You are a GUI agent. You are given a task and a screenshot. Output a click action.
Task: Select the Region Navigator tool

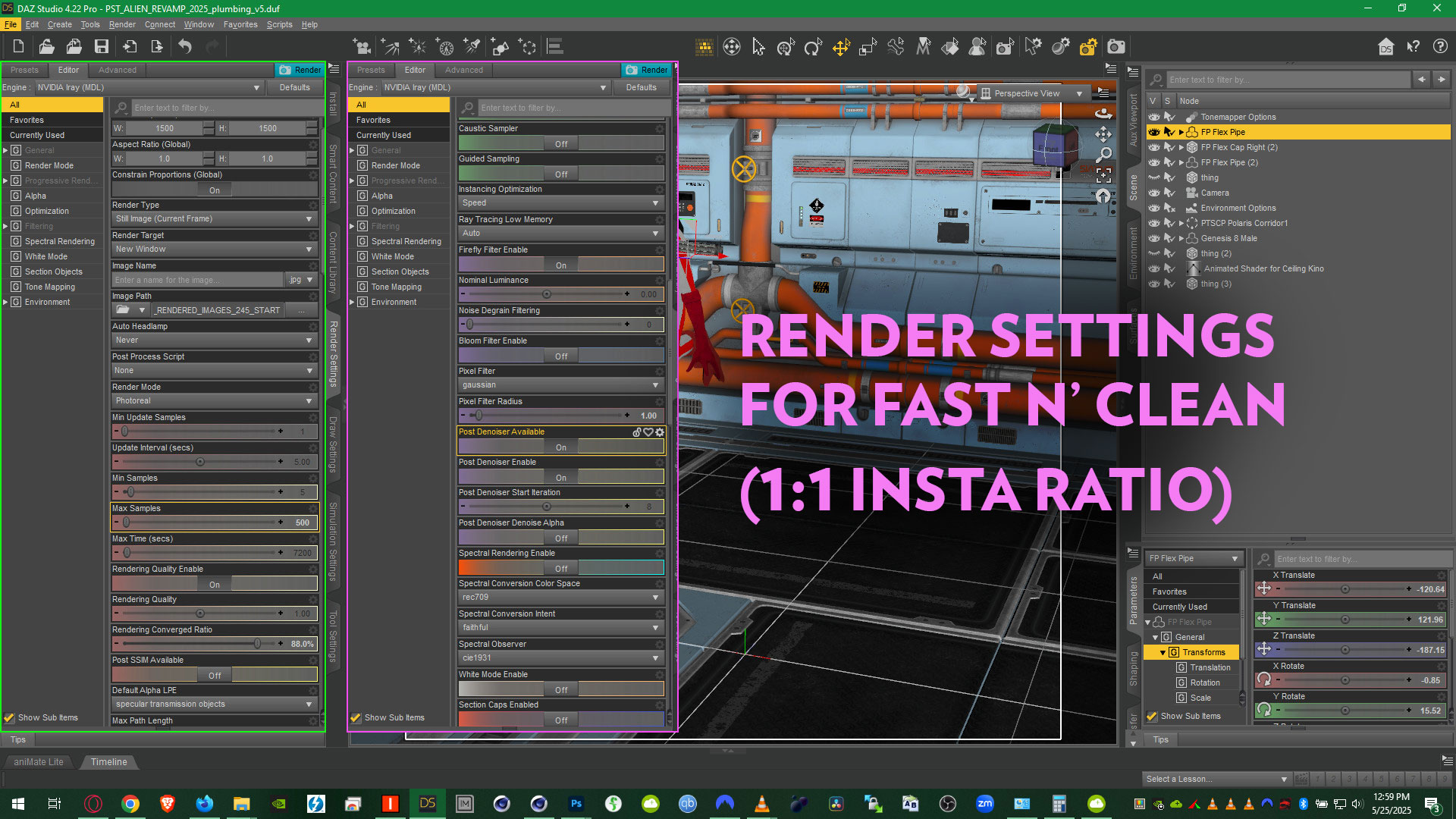pyautogui.click(x=977, y=47)
